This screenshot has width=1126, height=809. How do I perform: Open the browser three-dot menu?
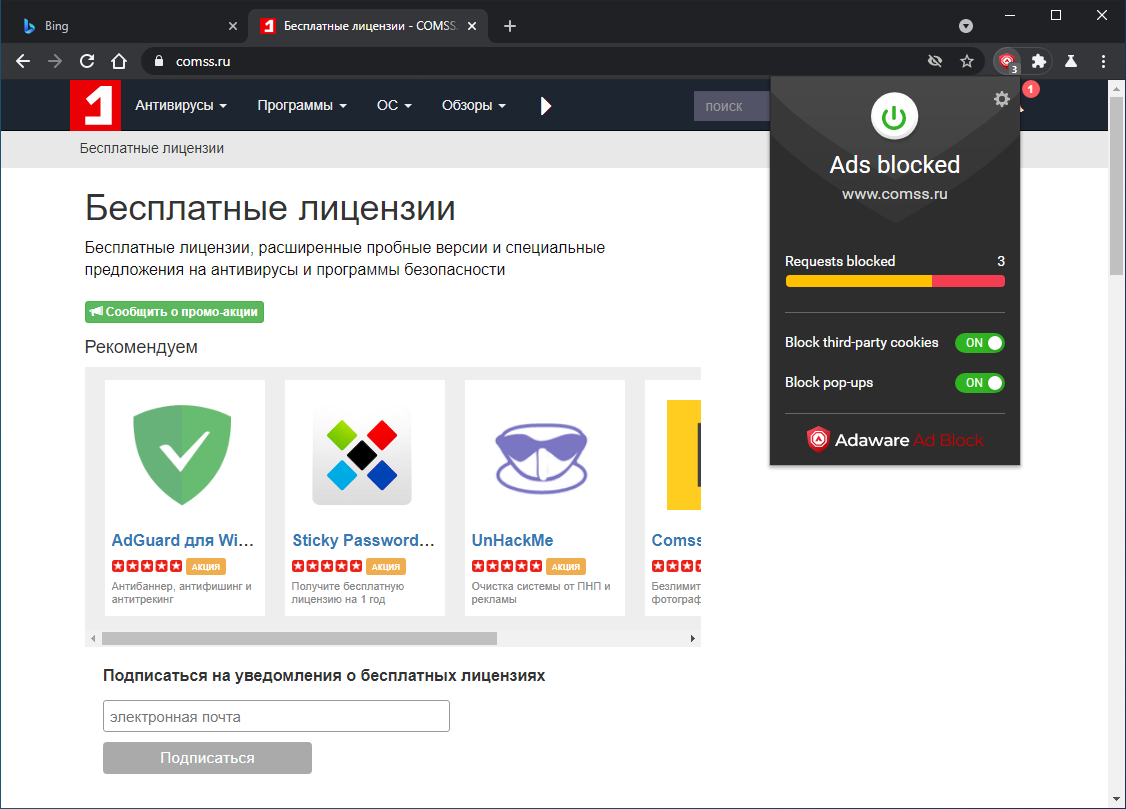click(1103, 61)
